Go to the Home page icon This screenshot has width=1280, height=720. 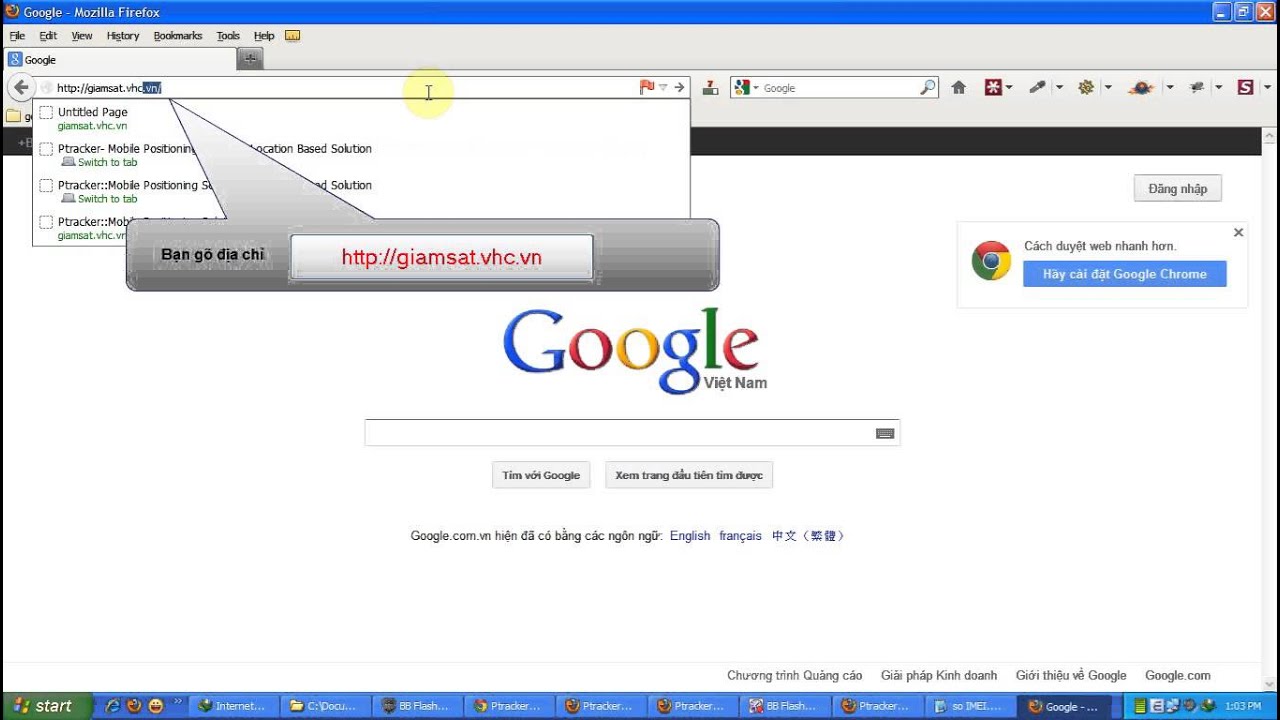pos(958,88)
